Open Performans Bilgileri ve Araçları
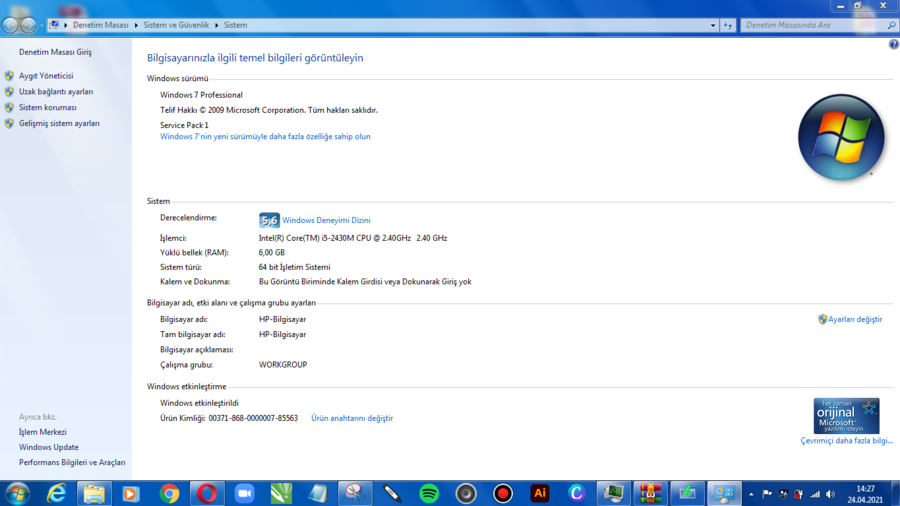 tap(72, 462)
